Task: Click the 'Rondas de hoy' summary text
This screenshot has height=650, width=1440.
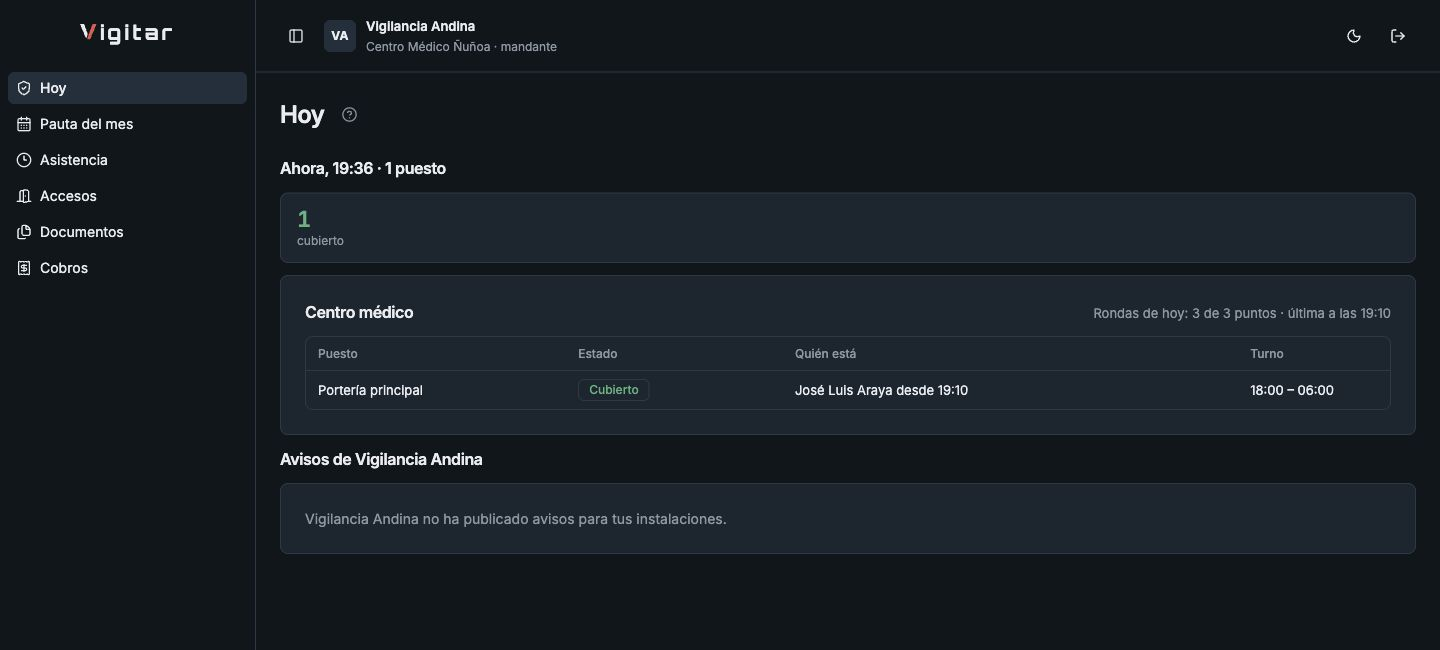Action: click(x=1241, y=313)
